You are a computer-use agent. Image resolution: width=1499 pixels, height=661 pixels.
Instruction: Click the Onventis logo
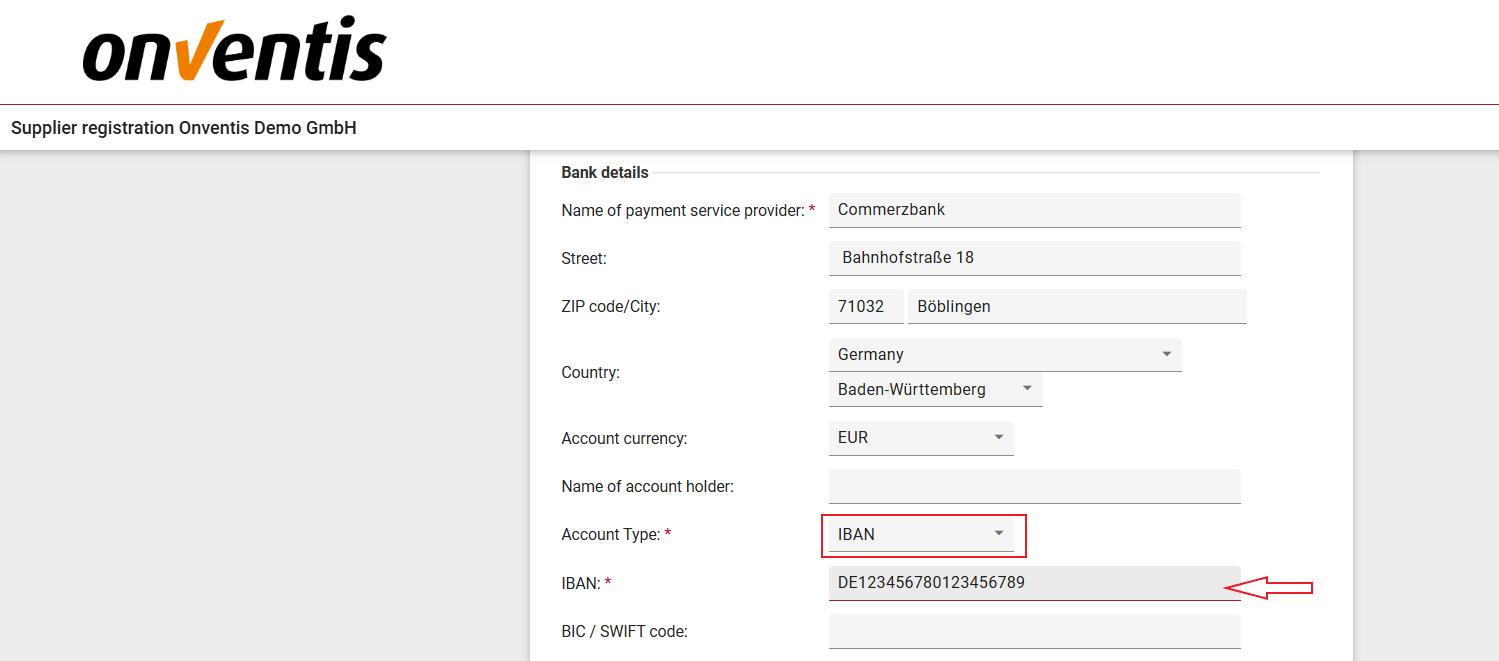(x=234, y=50)
